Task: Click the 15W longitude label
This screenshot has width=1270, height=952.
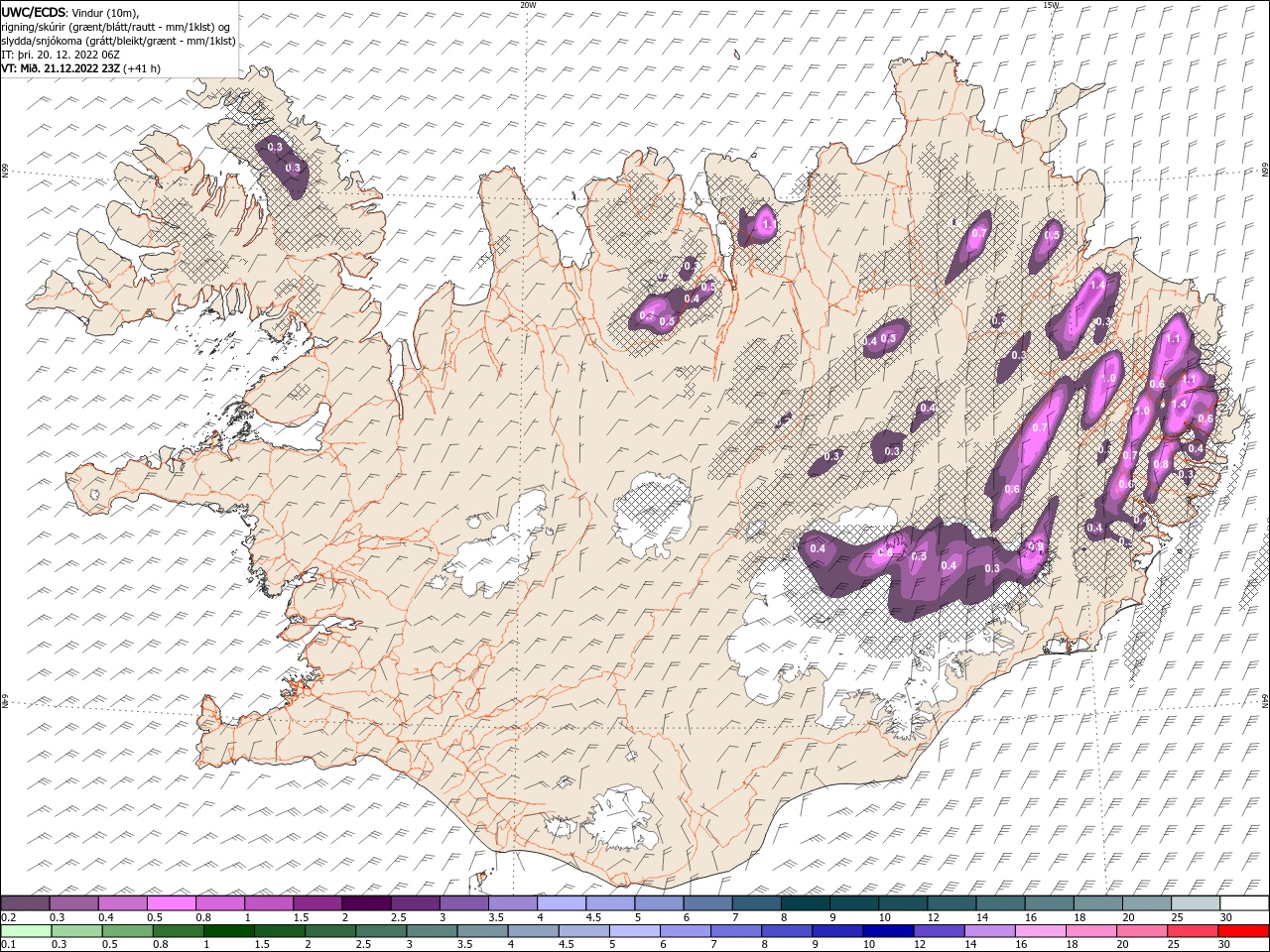Action: (1051, 5)
